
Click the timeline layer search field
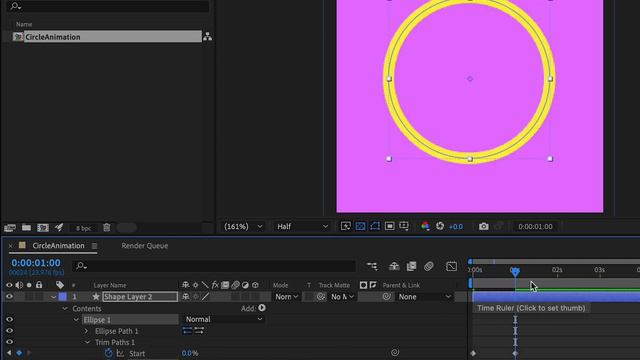pyautogui.click(x=213, y=266)
